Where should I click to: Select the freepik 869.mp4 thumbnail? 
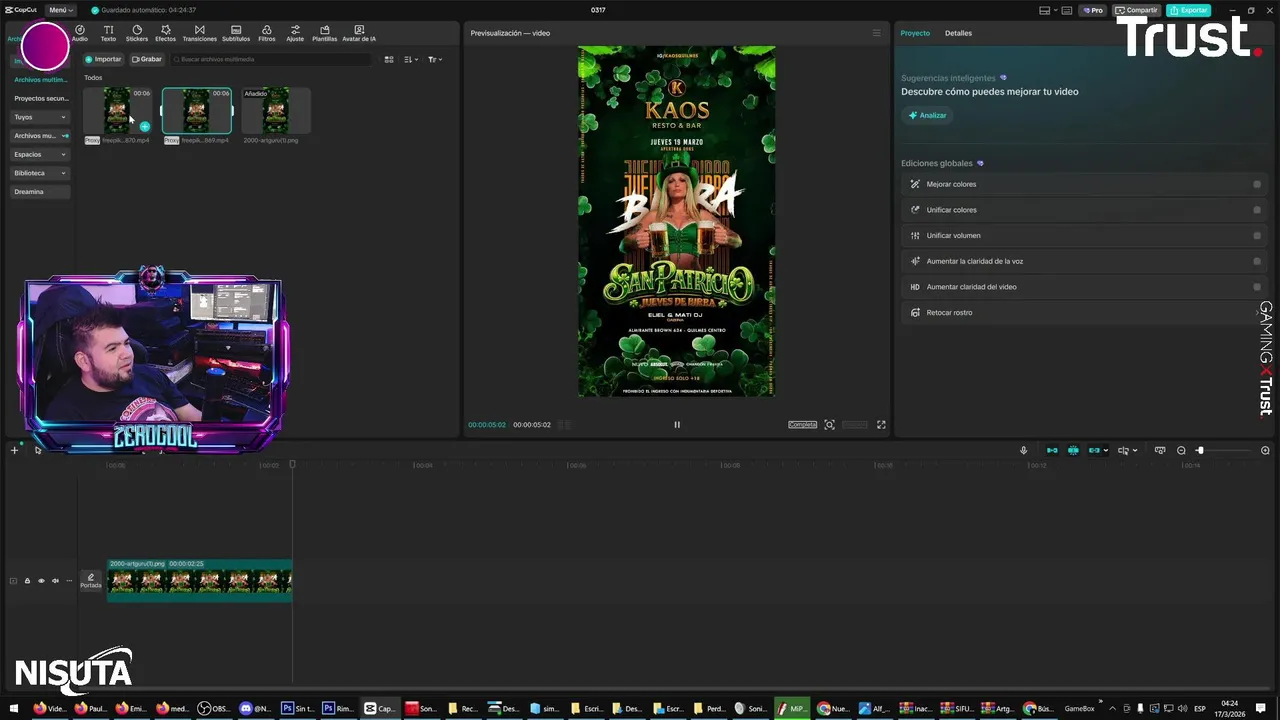coord(197,111)
